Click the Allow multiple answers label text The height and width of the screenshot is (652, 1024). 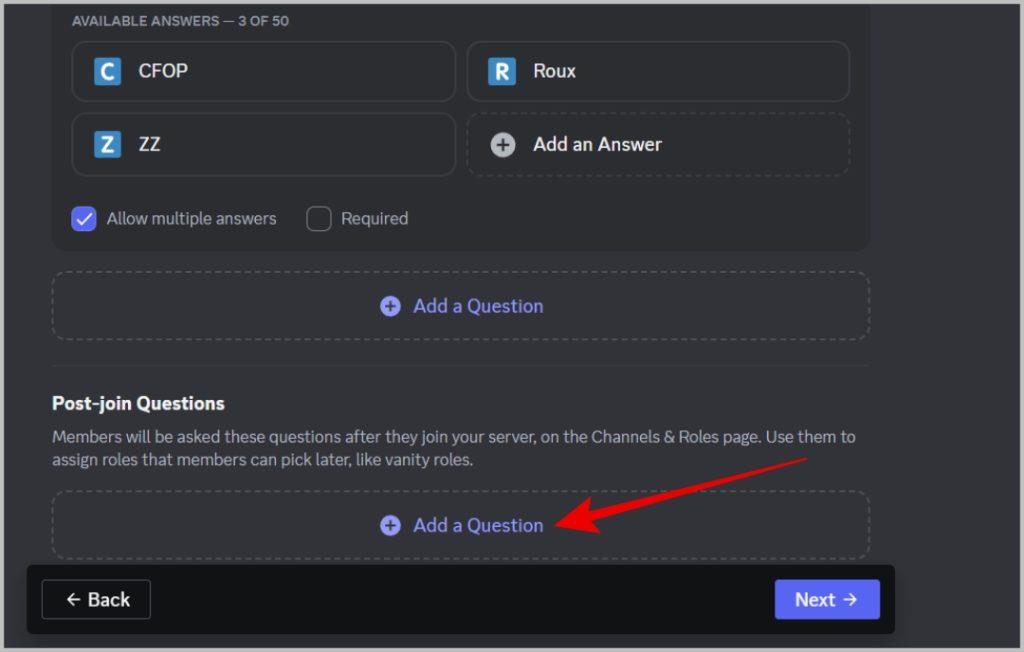point(191,219)
